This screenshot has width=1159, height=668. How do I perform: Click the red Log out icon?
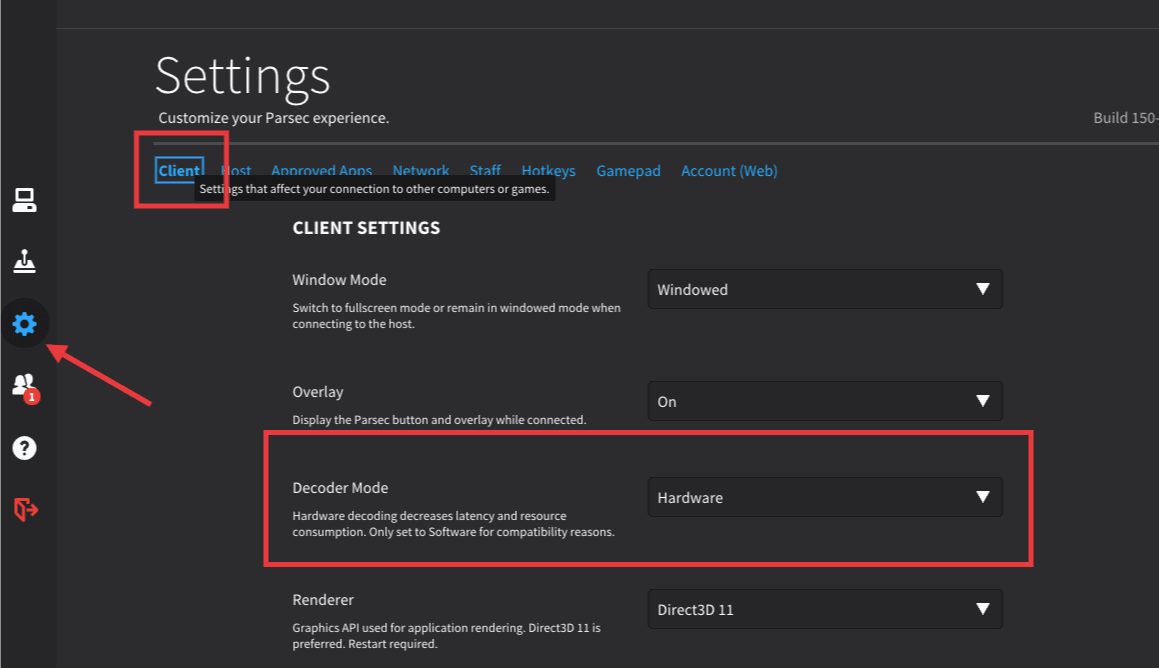click(x=25, y=510)
